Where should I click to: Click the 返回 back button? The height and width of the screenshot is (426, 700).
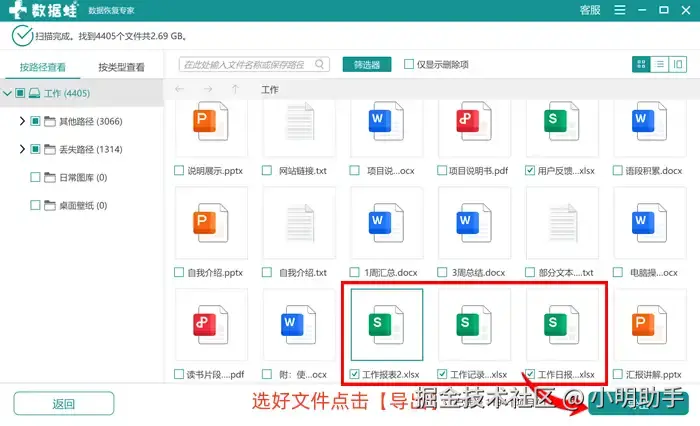(63, 404)
